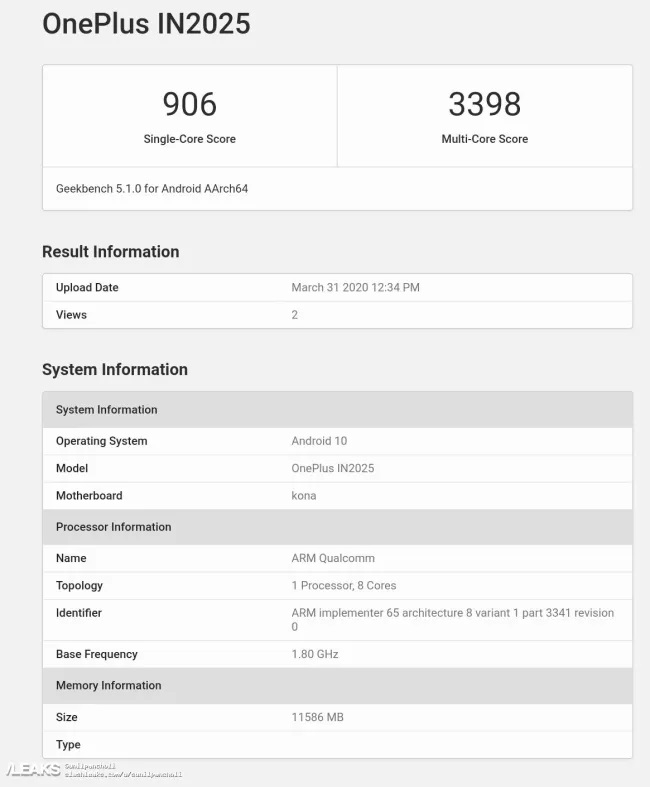
Task: Click the System Information table header row
Action: (337, 410)
